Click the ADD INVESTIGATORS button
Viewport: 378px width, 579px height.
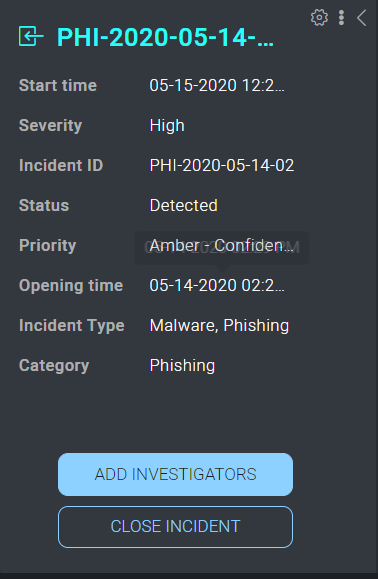tap(175, 474)
